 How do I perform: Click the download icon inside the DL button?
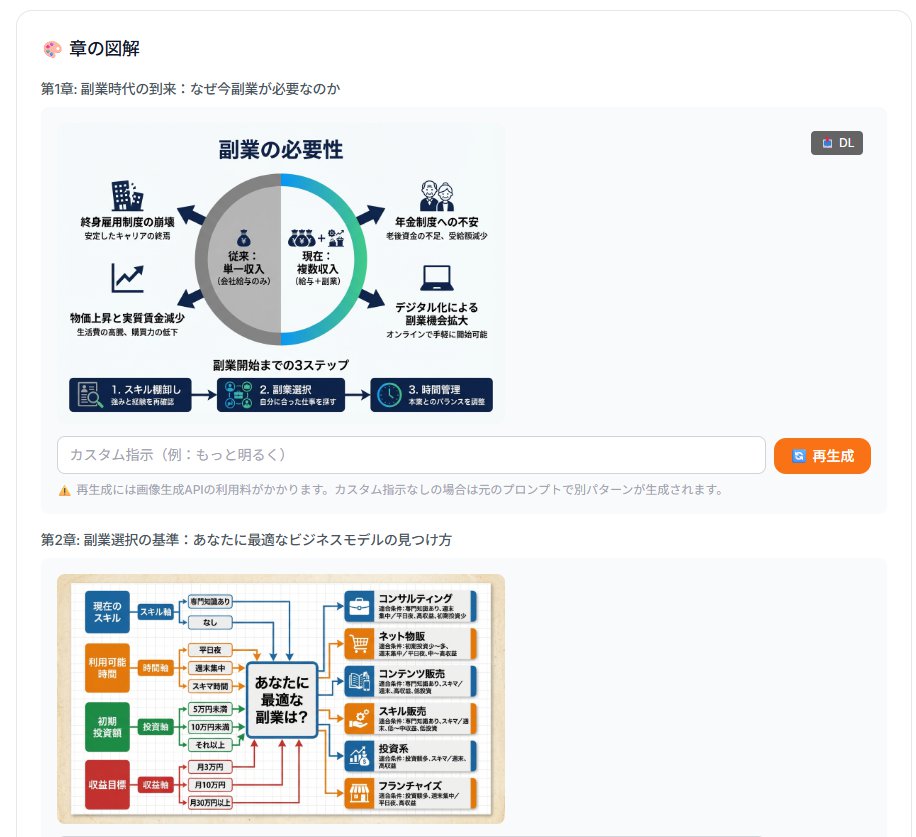click(826, 143)
